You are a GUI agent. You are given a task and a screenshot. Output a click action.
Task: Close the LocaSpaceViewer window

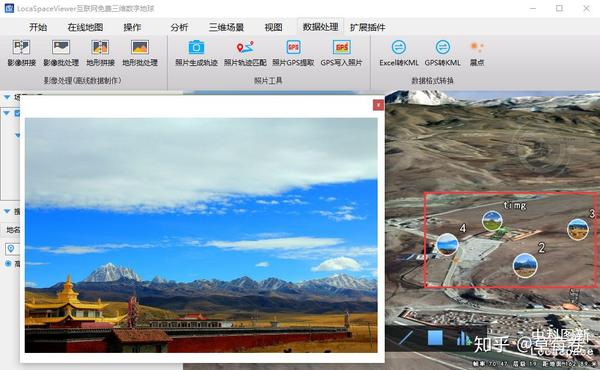(586, 8)
